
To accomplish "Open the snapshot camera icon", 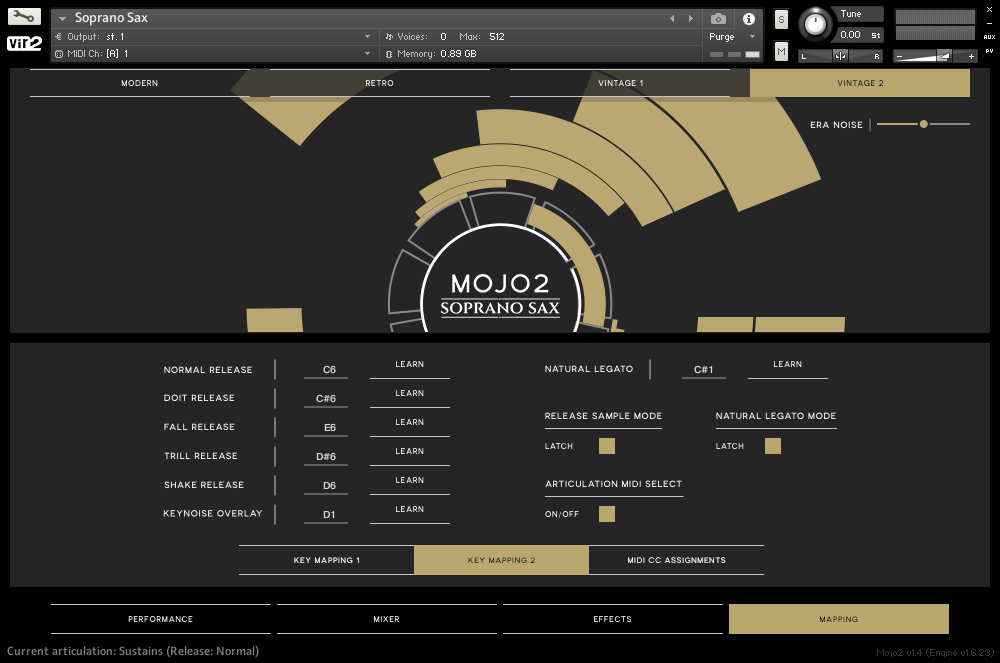I will [x=717, y=18].
